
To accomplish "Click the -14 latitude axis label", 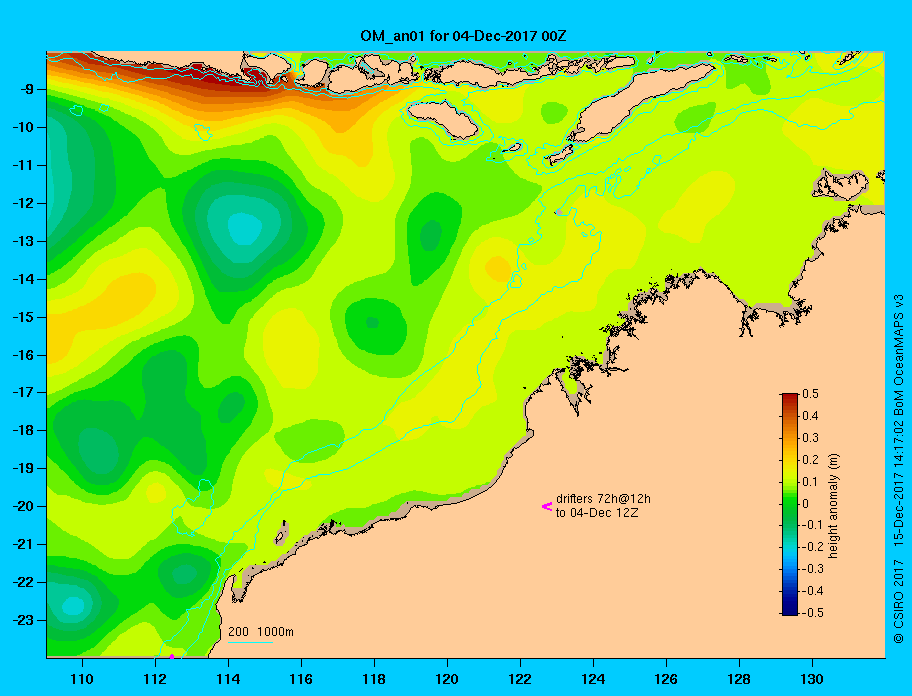I will click(23, 279).
